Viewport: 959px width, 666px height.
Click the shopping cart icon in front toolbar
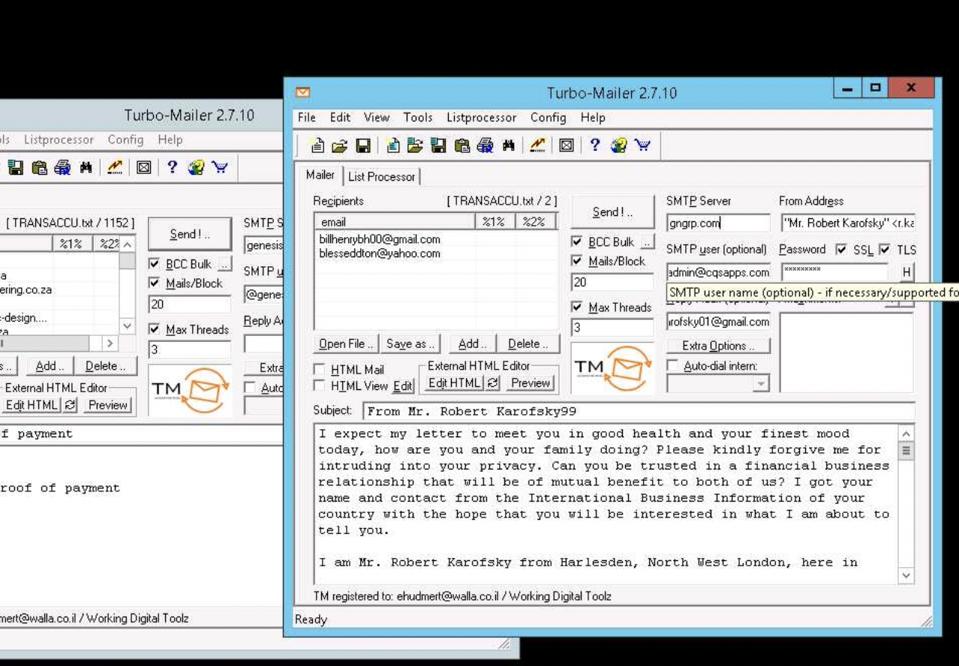[x=642, y=146]
